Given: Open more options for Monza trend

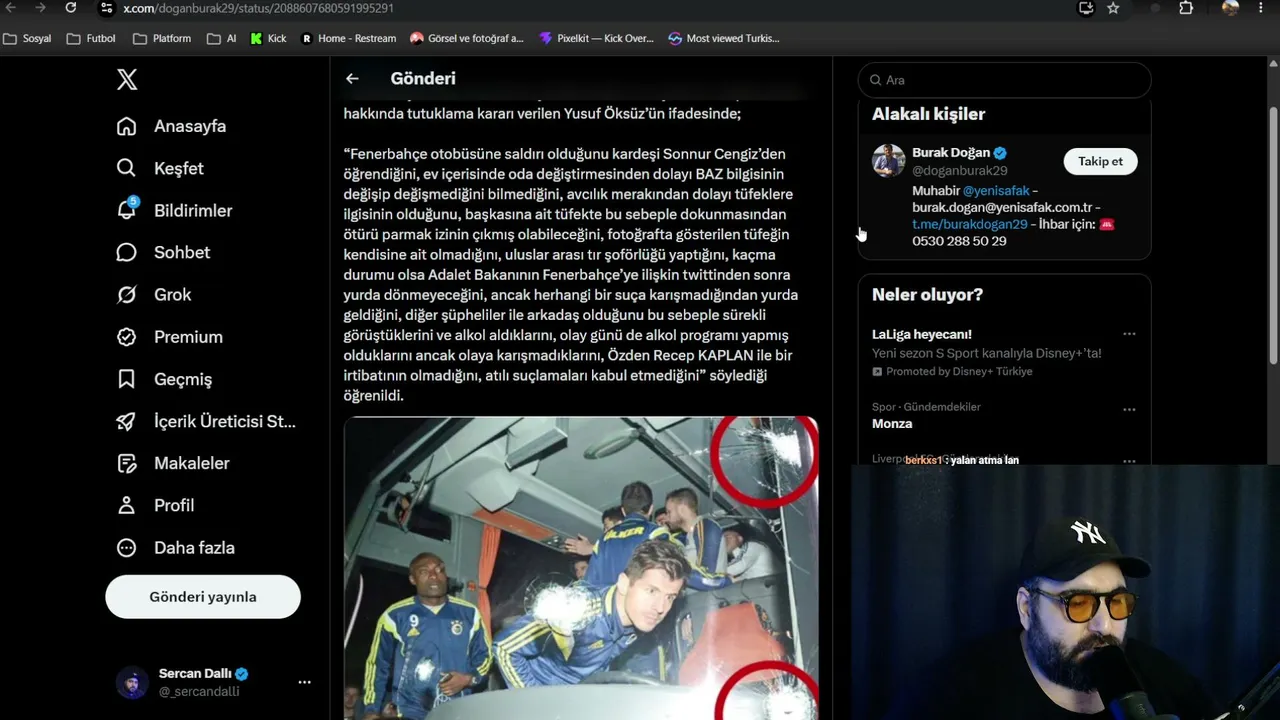Looking at the screenshot, I should [x=1129, y=409].
